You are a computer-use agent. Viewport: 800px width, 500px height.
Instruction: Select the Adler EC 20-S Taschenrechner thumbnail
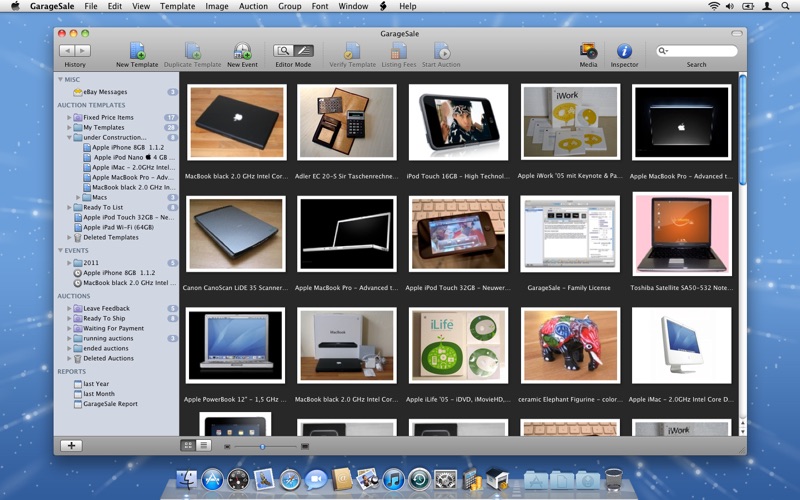click(347, 122)
